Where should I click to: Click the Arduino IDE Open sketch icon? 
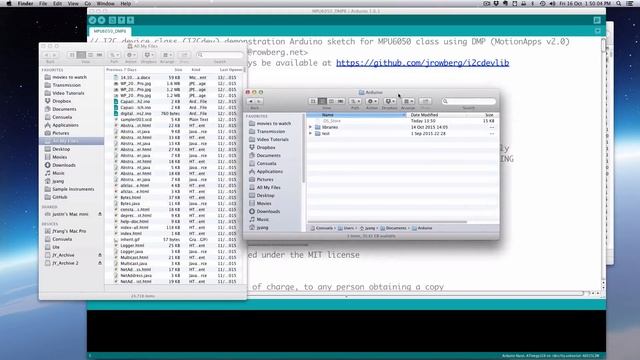121,20
